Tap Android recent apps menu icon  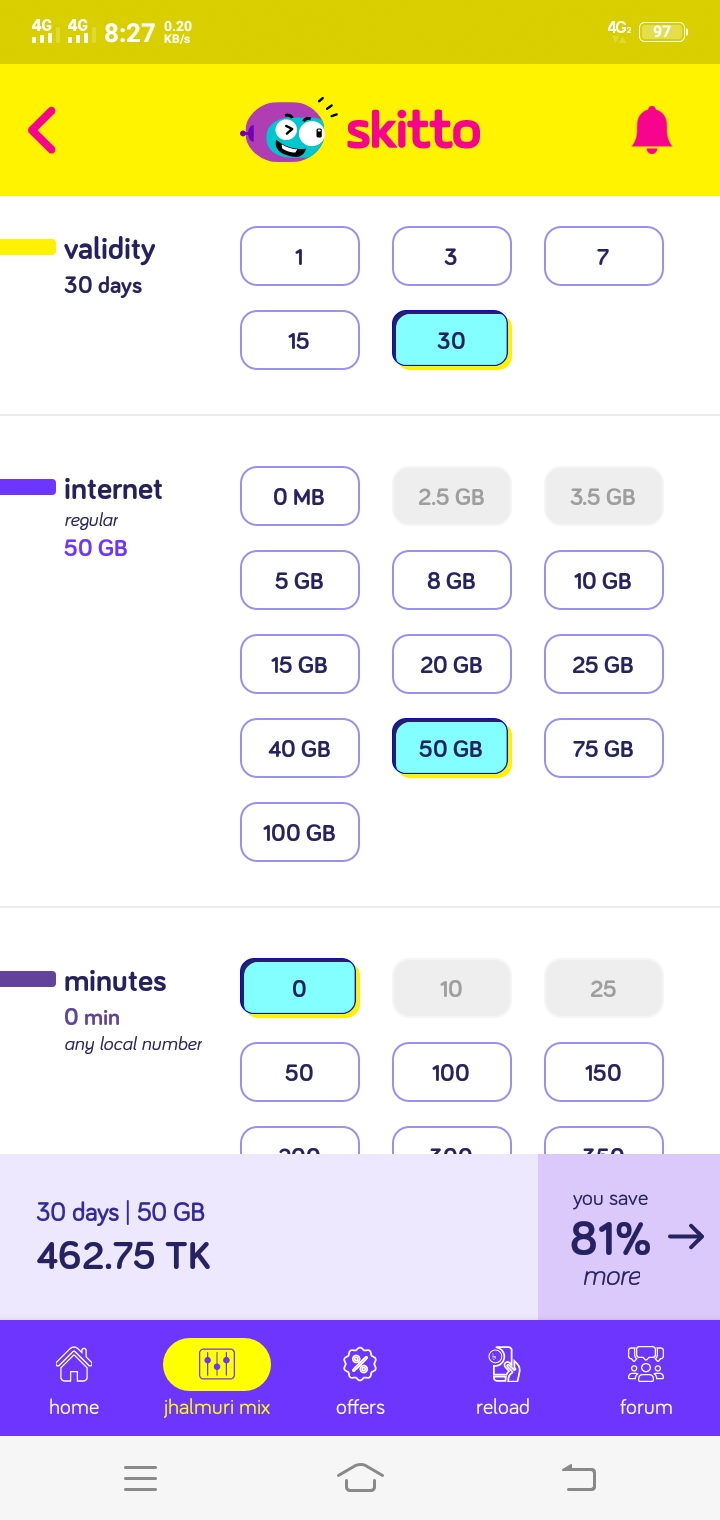(x=141, y=1478)
